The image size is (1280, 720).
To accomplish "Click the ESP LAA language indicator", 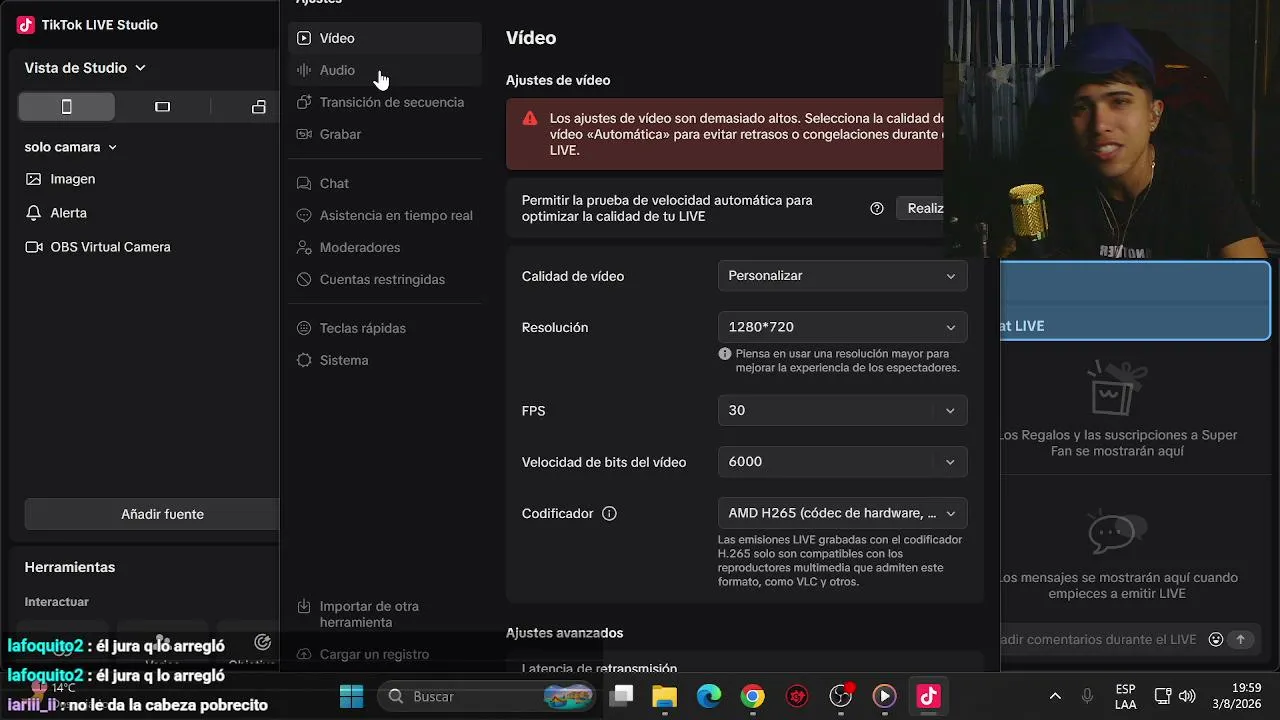I will pos(1125,696).
